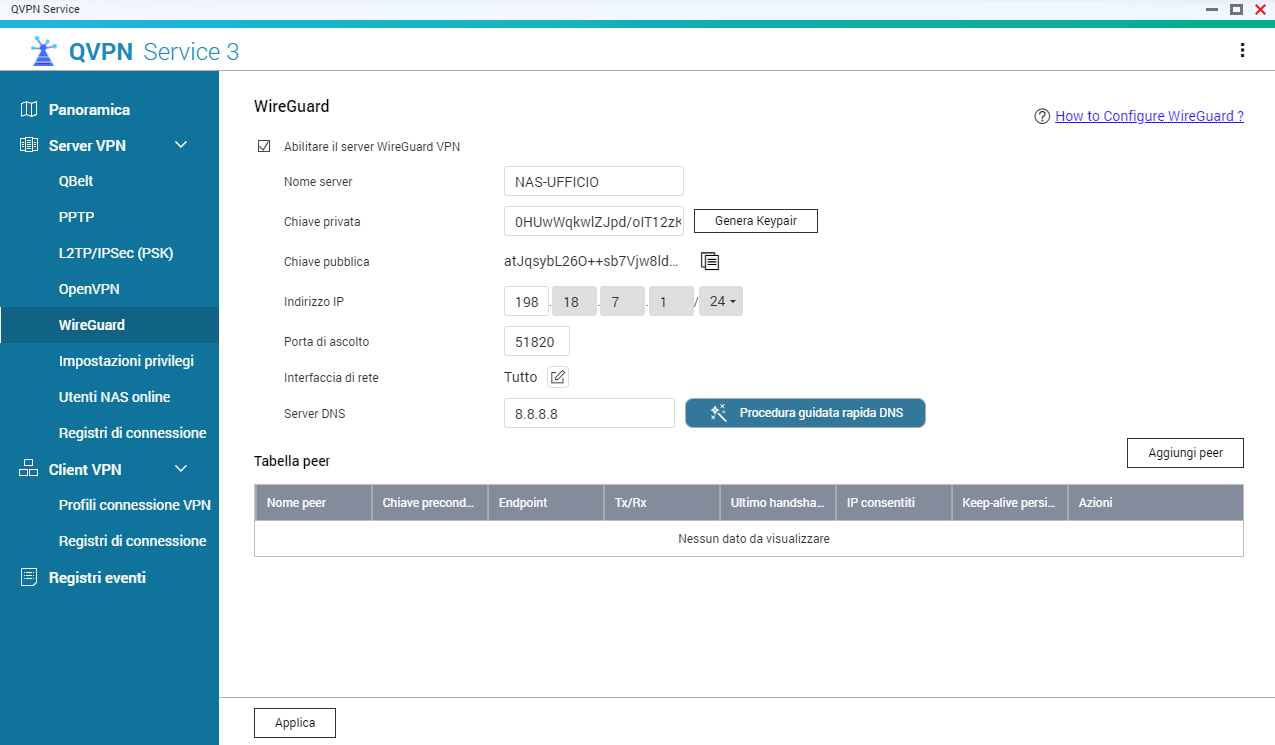Click the Chiave privata field

(x=594, y=221)
